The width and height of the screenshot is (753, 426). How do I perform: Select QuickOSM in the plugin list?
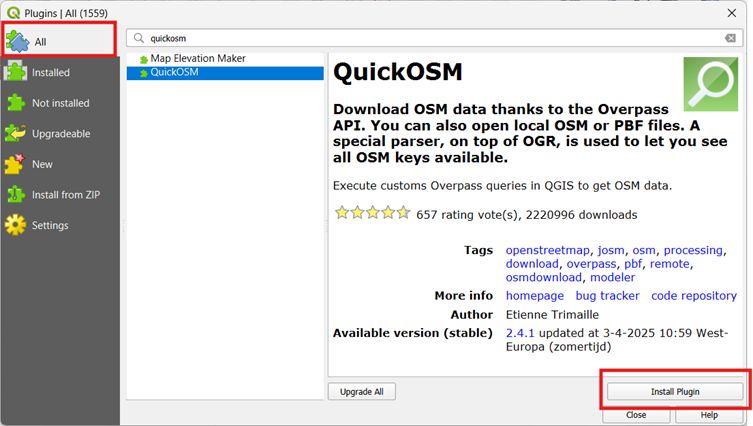[173, 73]
